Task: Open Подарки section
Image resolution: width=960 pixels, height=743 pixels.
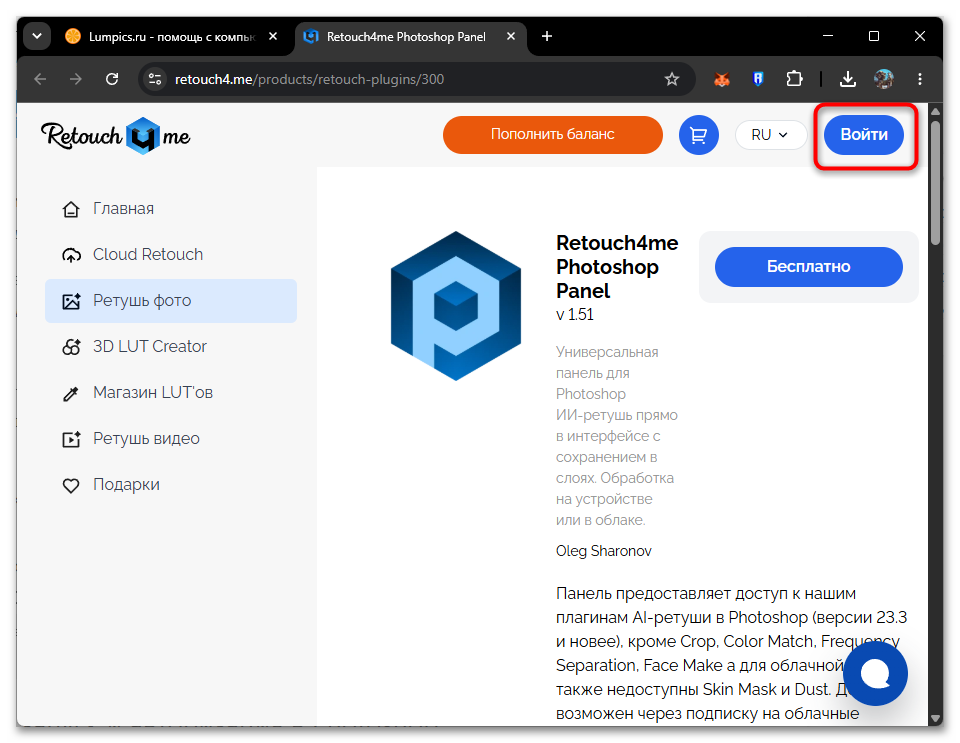Action: pos(171,484)
